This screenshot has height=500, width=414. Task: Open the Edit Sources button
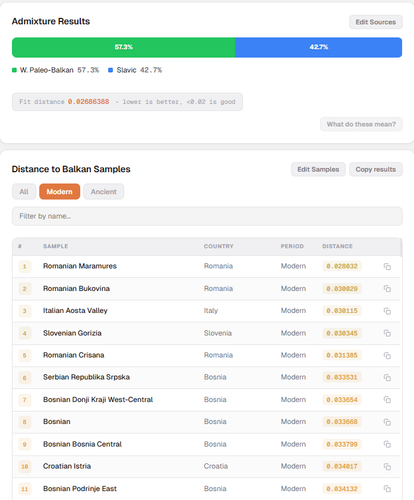pos(376,22)
